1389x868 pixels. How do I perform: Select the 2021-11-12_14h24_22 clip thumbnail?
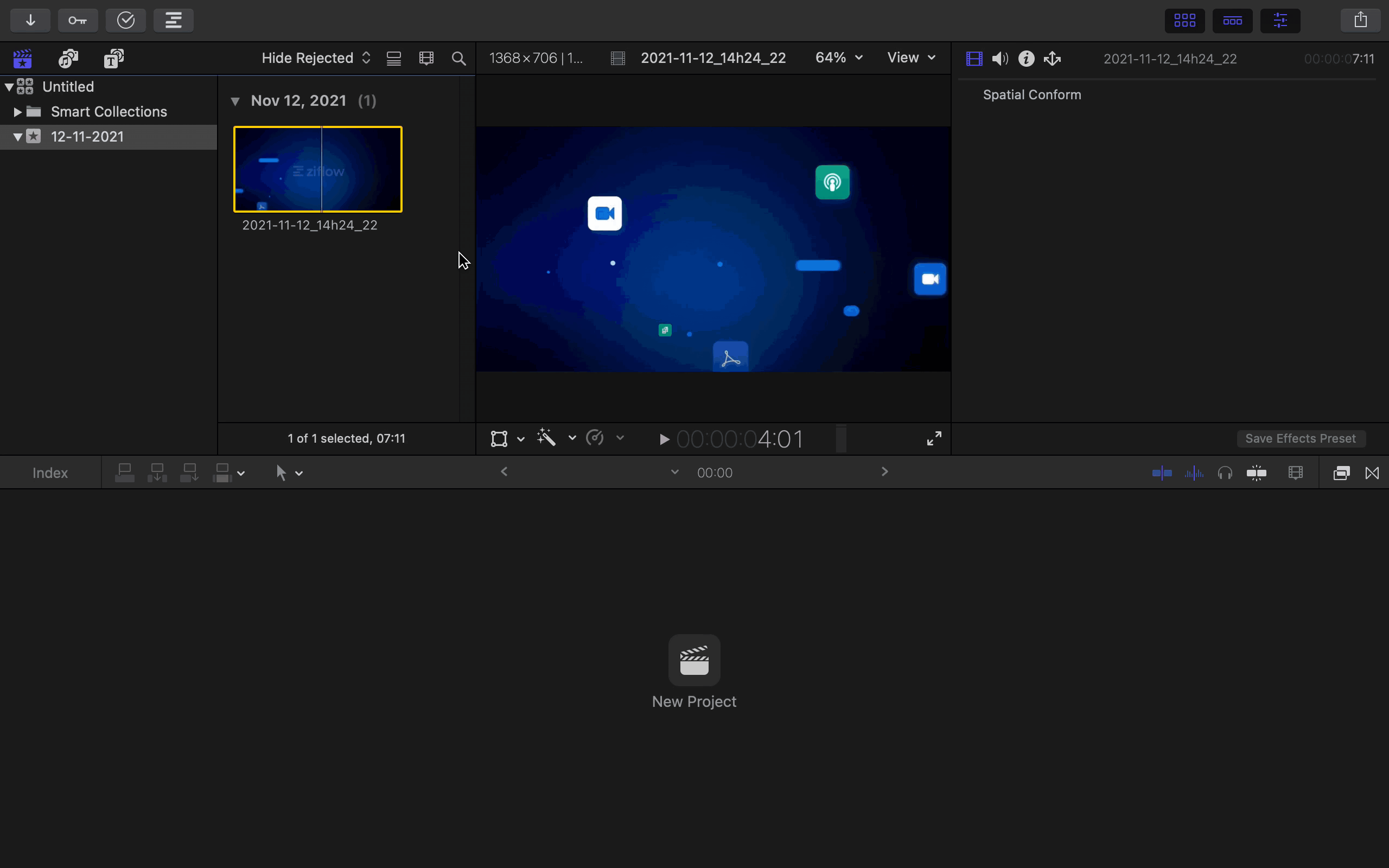pos(317,169)
